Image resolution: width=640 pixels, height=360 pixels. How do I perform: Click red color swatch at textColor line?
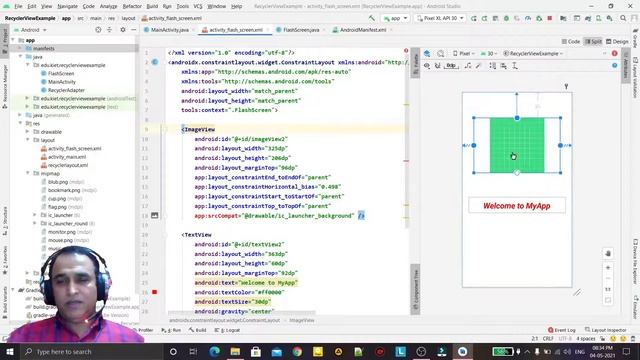pyautogui.click(x=155, y=292)
